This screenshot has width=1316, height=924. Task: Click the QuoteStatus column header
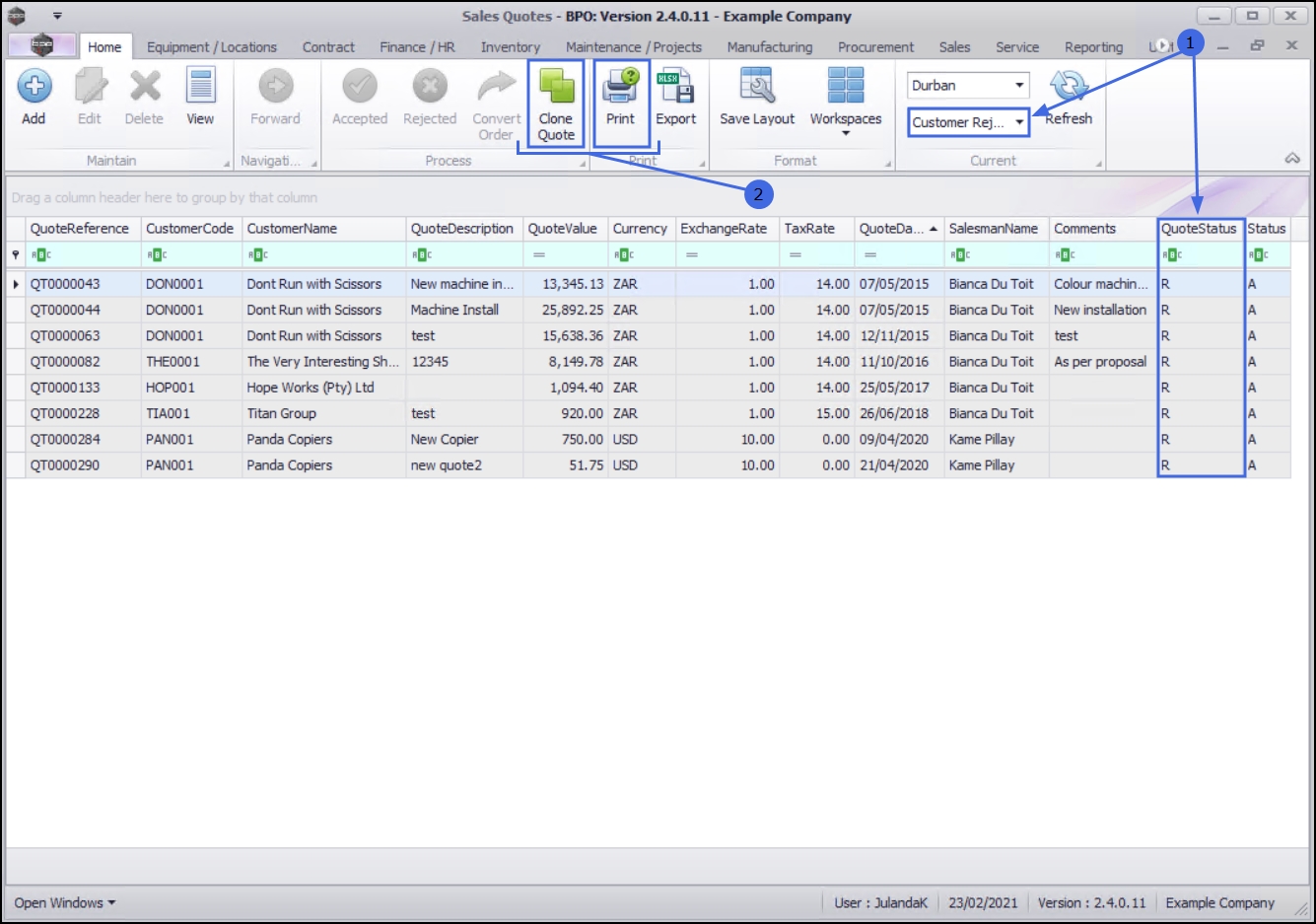click(1201, 229)
